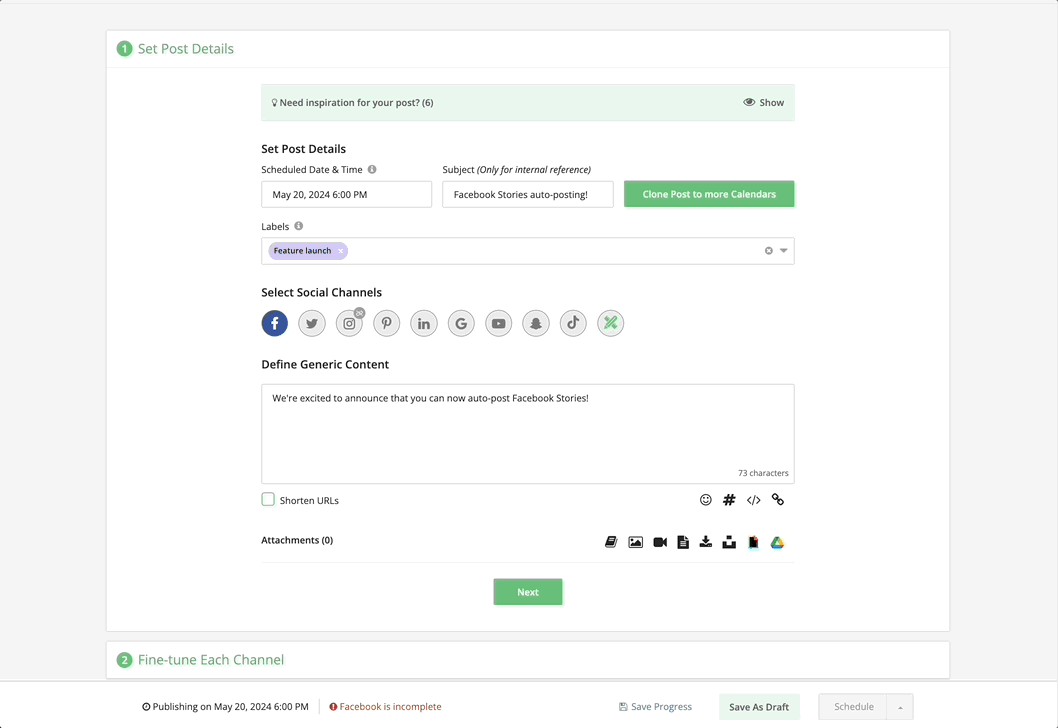The image size is (1058, 728).
Task: Expand the Schedule button options arrow
Action: (900, 707)
